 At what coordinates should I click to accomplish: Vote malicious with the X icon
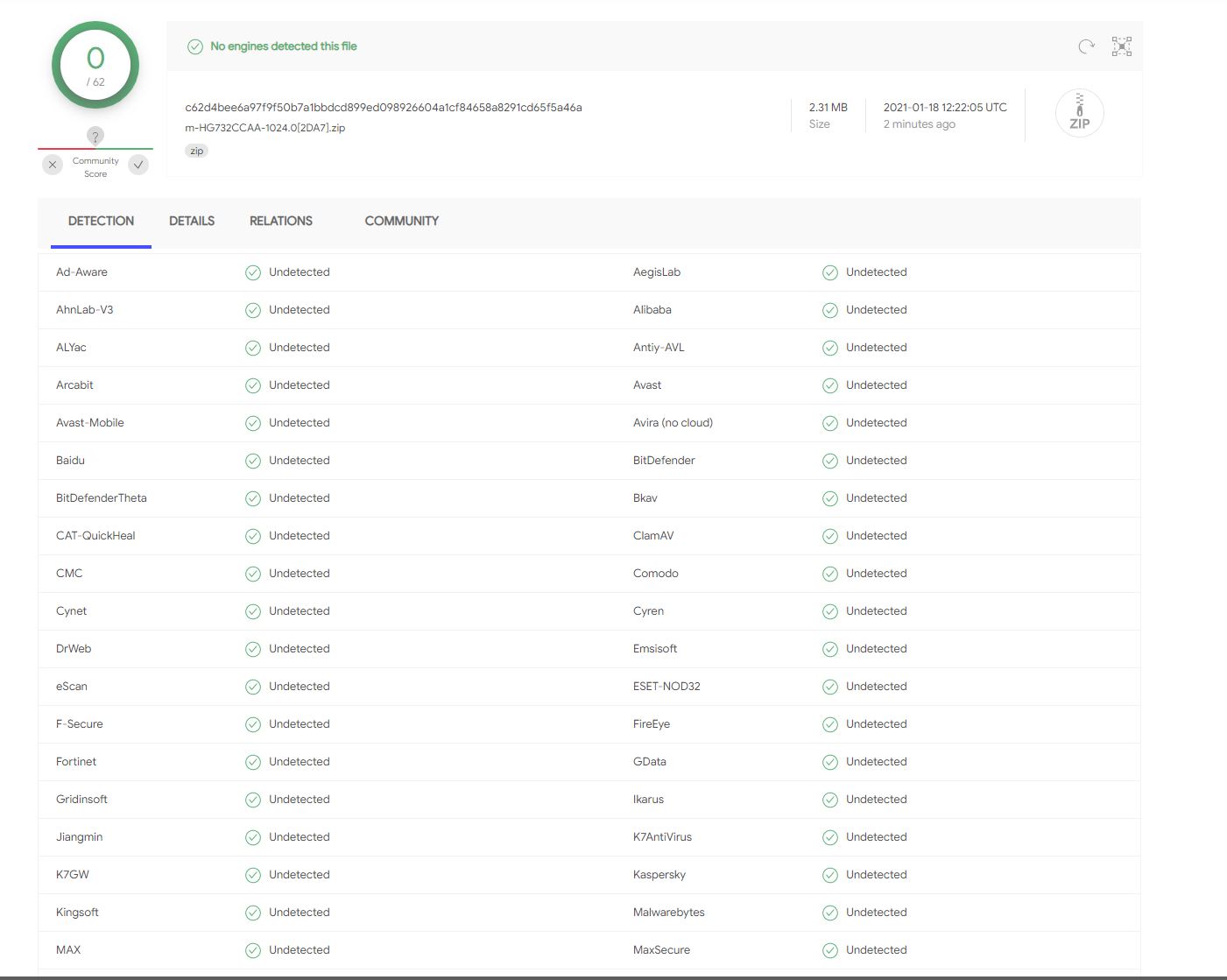tap(53, 165)
